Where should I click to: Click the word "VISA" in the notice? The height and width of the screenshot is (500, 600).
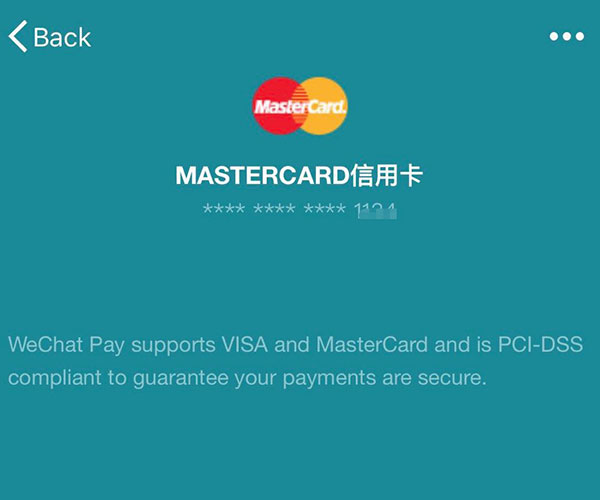click(x=245, y=344)
